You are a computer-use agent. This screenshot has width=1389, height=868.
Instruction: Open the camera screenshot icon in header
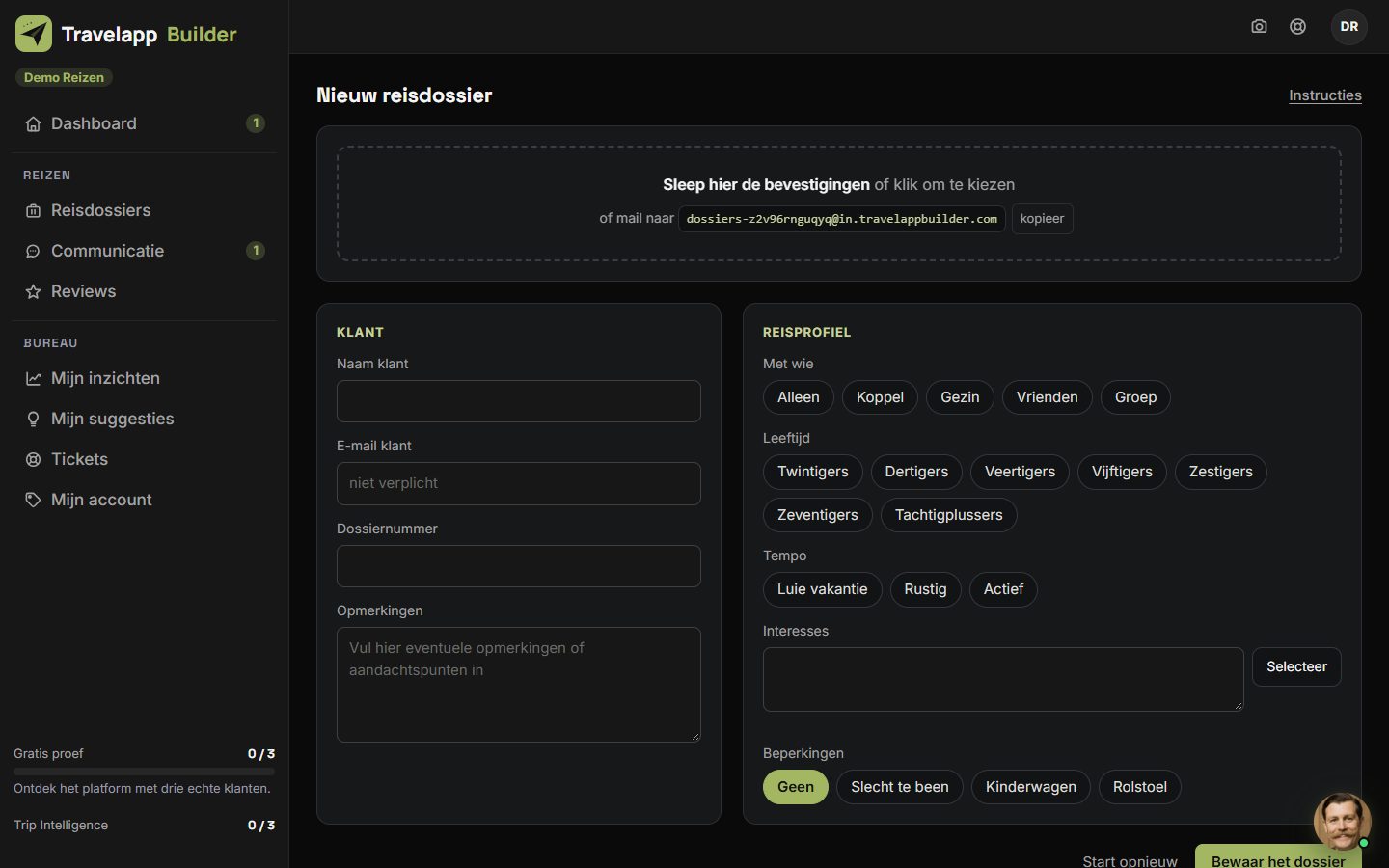(1259, 26)
